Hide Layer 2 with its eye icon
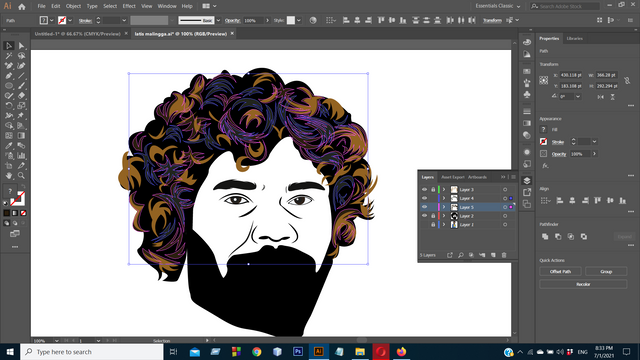Image resolution: width=640 pixels, height=360 pixels. pos(424,216)
